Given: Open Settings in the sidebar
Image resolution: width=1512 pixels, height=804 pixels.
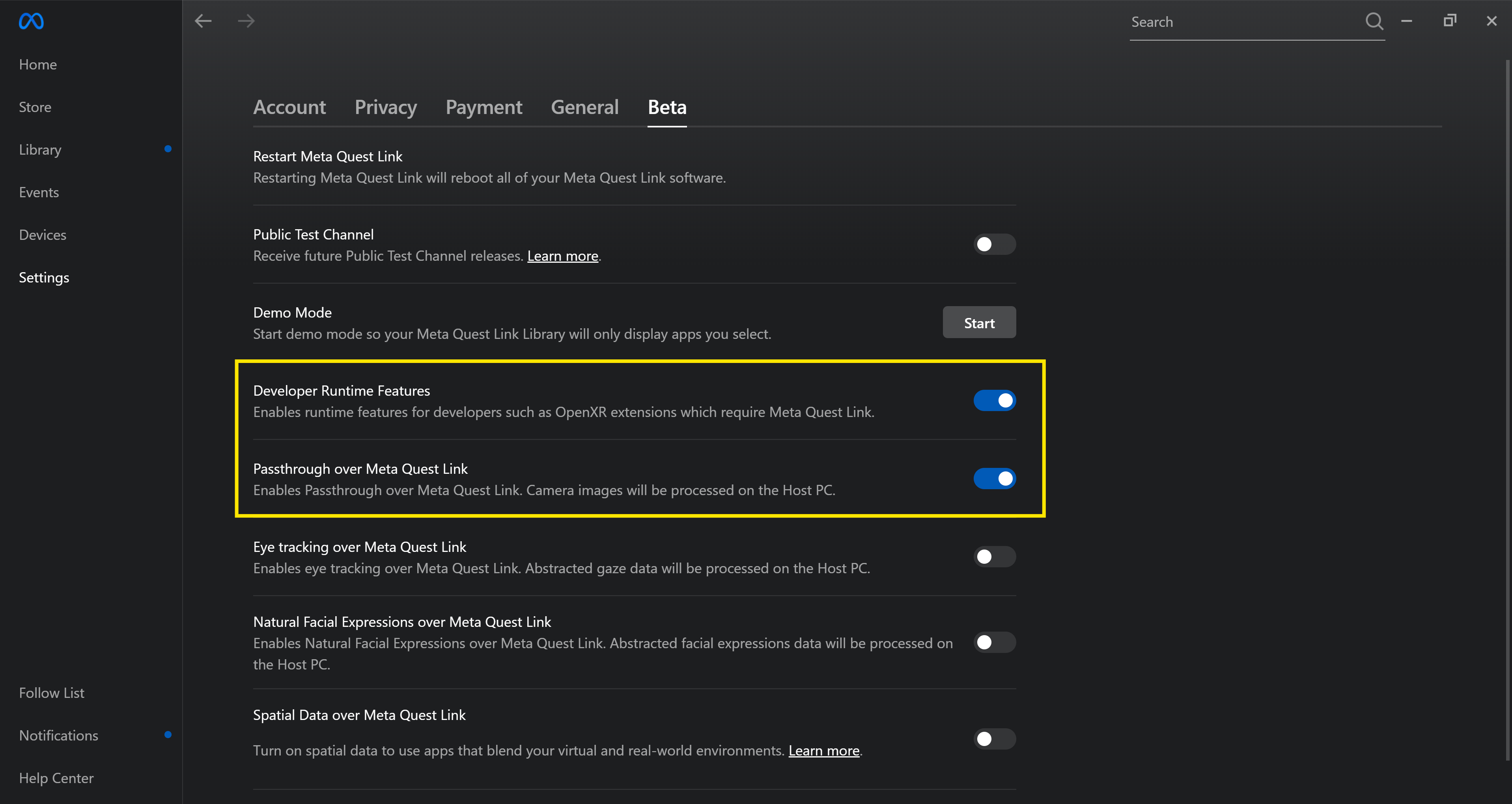Looking at the screenshot, I should pyautogui.click(x=44, y=278).
